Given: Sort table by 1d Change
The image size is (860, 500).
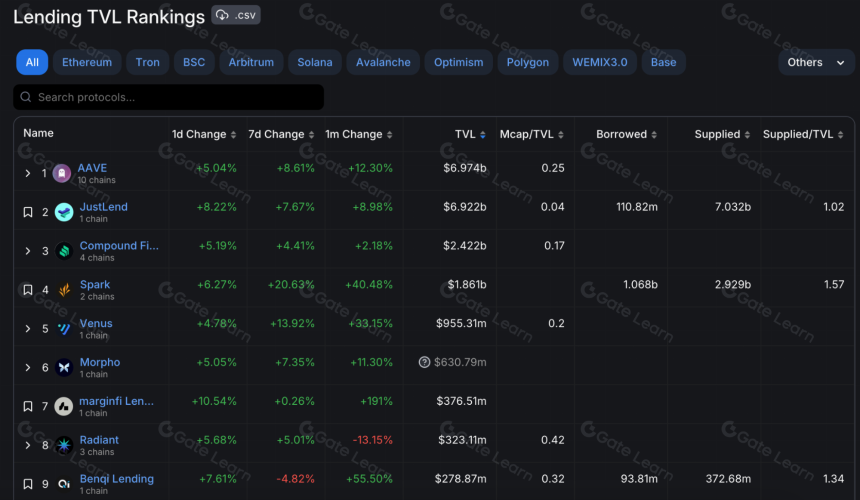Looking at the screenshot, I should [x=203, y=134].
